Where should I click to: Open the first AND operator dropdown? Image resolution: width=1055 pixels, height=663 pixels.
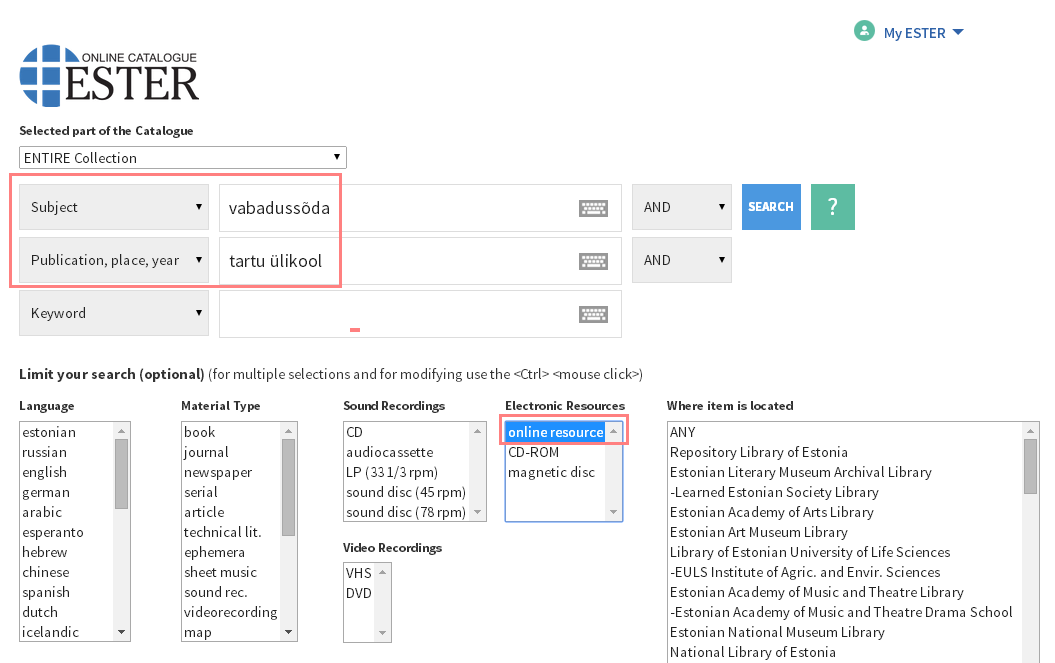(682, 207)
